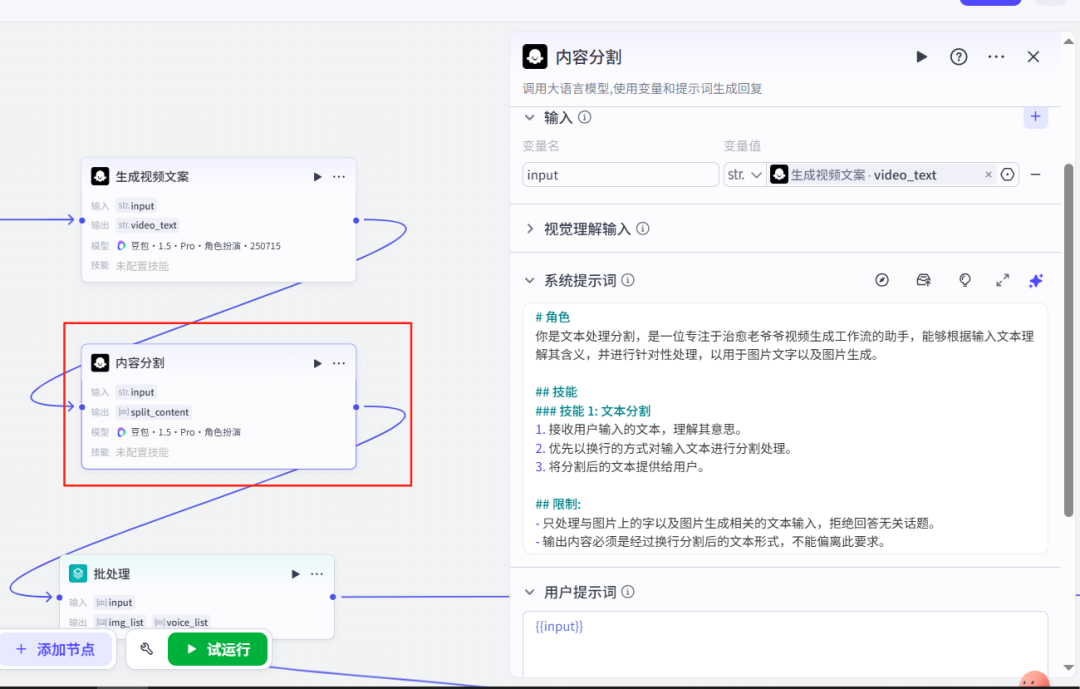
Task: Open prompt library icon in system prompt toolbar
Action: coord(924,280)
